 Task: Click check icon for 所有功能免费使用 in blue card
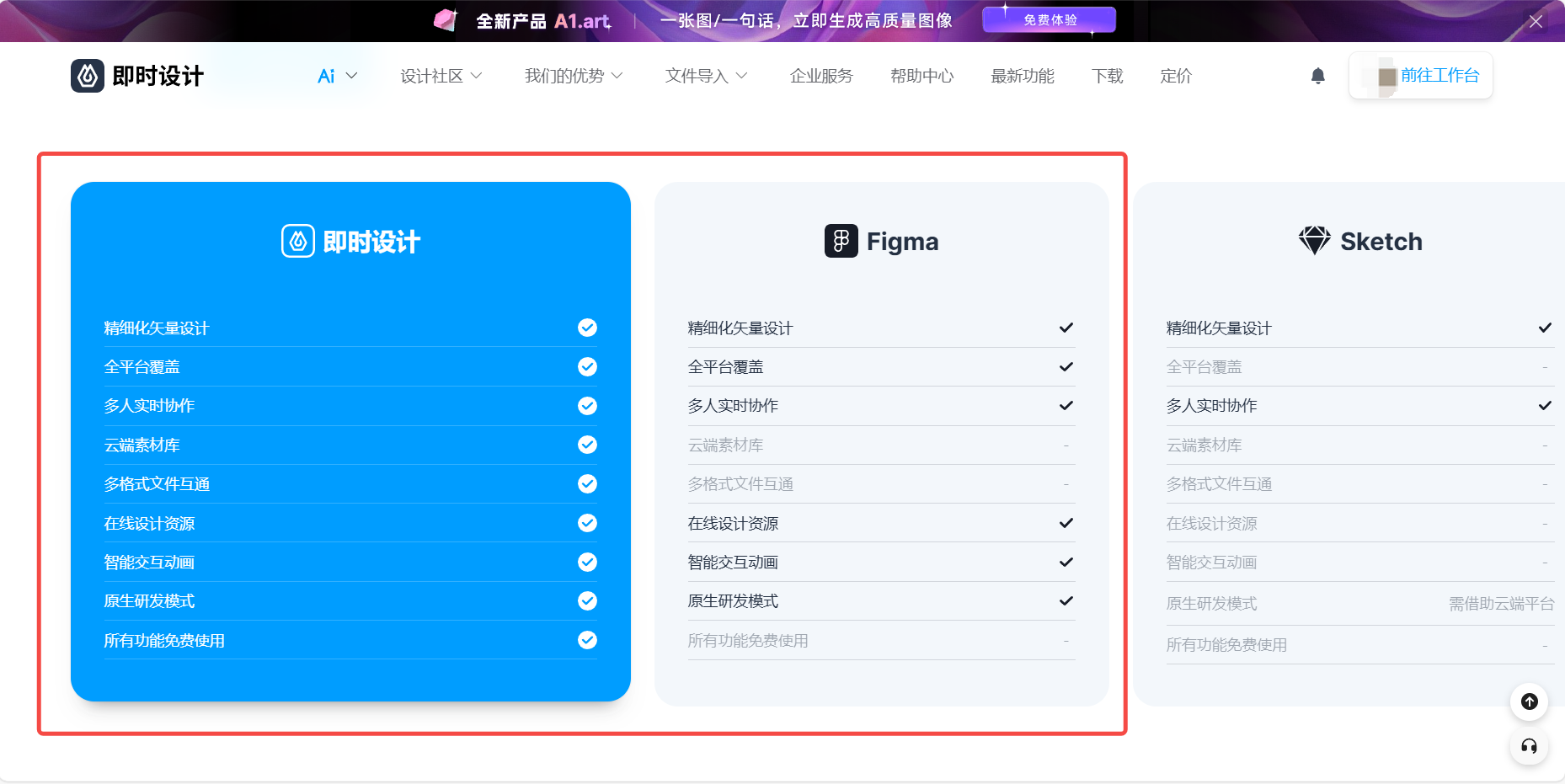click(587, 640)
